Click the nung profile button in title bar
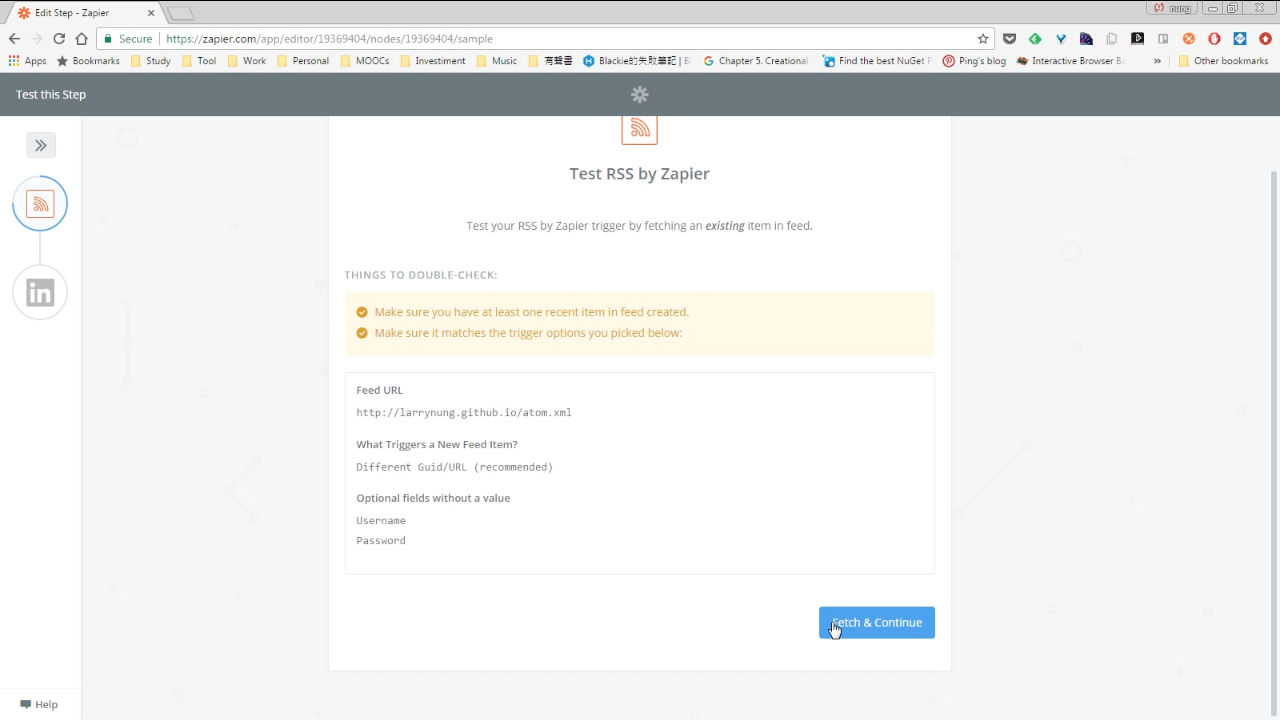This screenshot has height=720, width=1280. click(1173, 8)
